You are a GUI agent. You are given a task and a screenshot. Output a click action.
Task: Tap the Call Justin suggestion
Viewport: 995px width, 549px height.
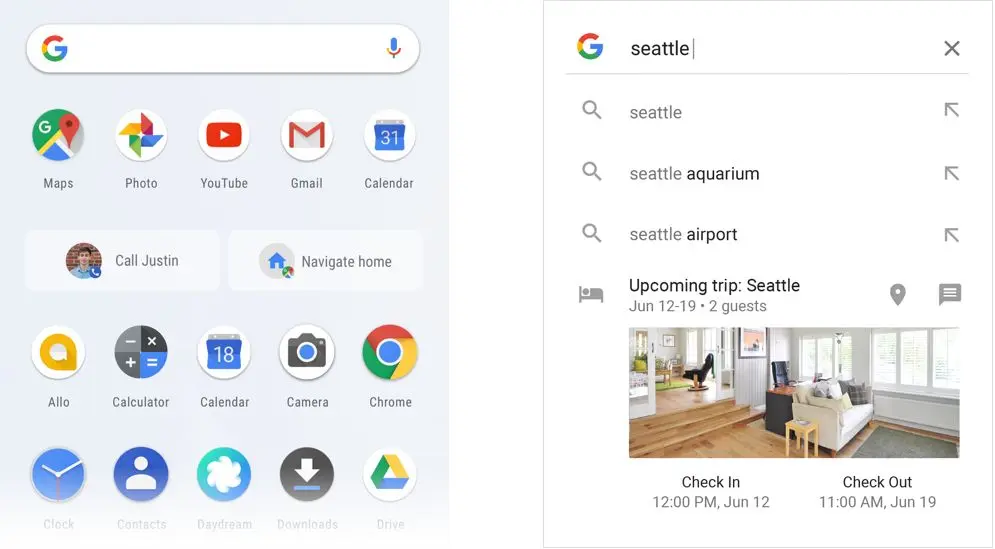pos(122,261)
